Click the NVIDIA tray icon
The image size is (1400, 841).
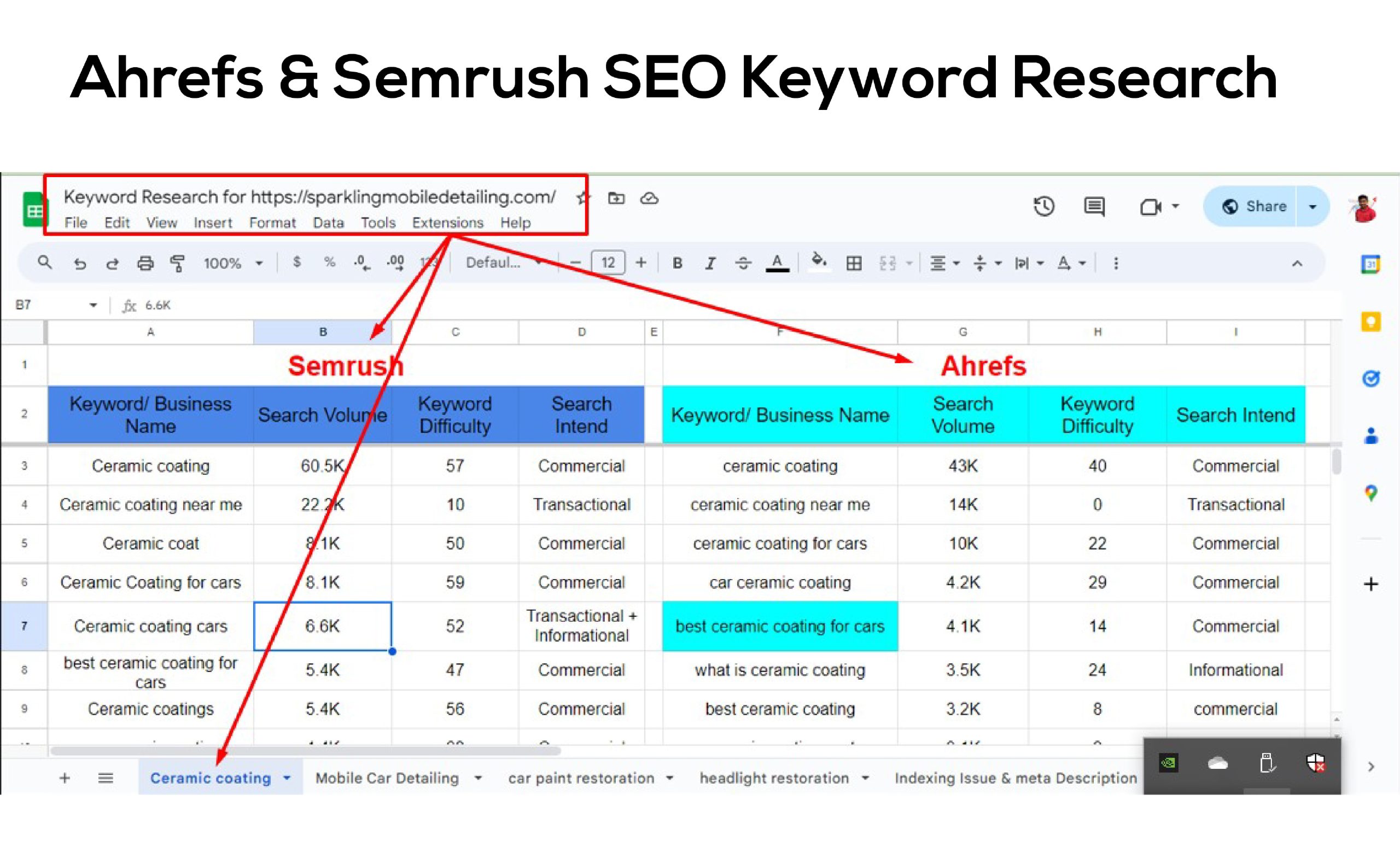pos(1169,763)
